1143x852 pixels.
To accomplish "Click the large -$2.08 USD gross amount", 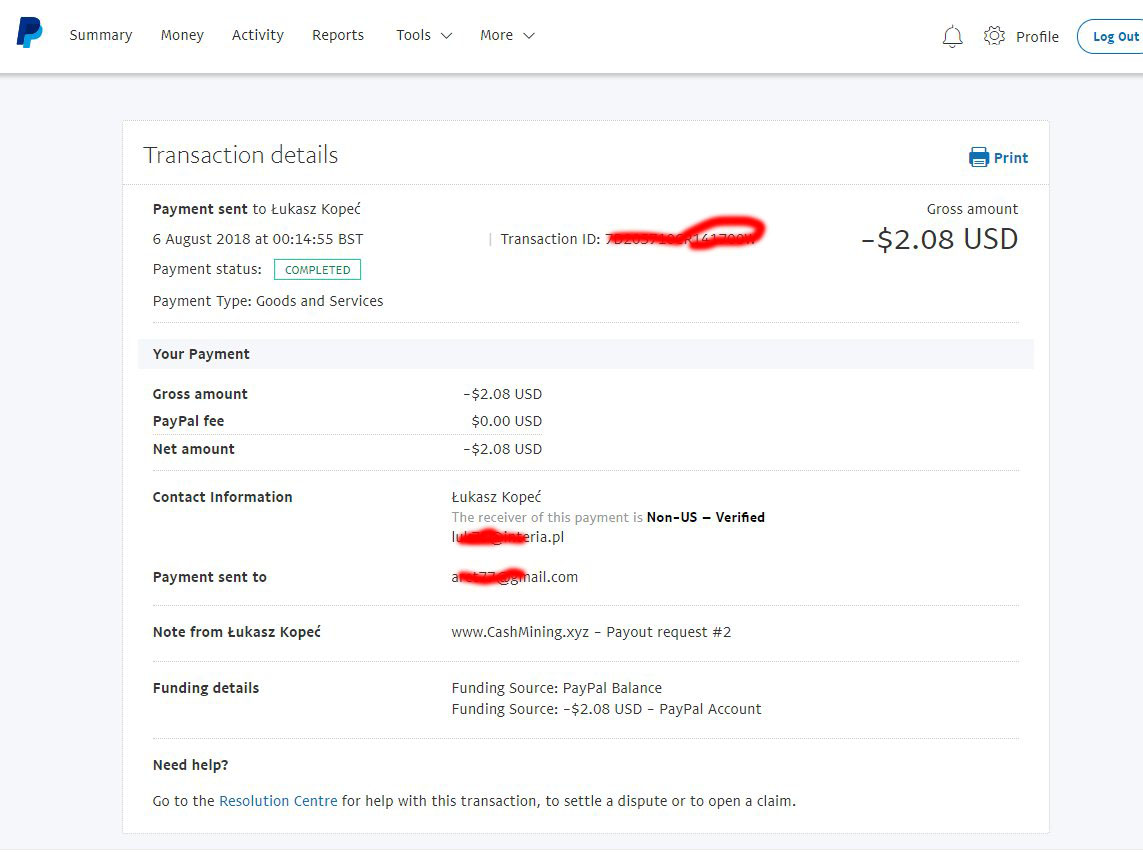I will pyautogui.click(x=939, y=239).
